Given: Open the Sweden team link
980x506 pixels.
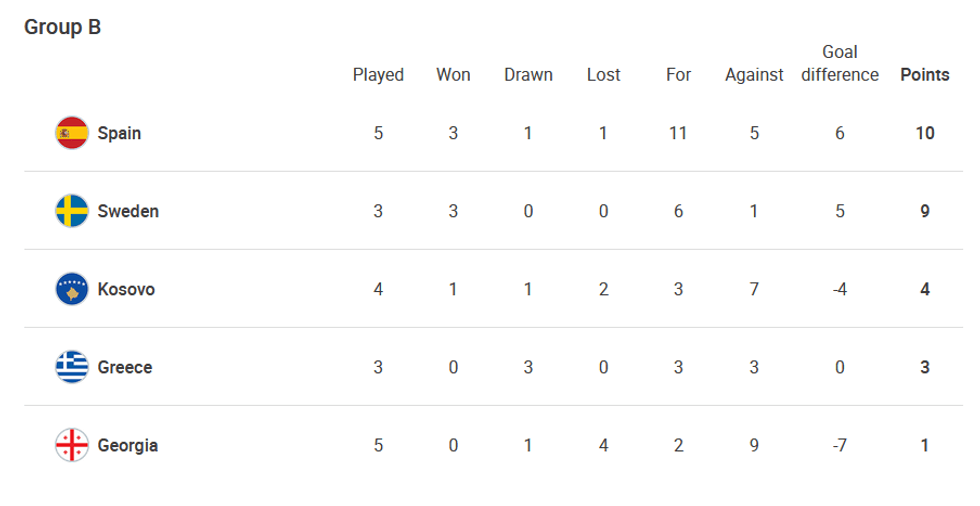Looking at the screenshot, I should 128,211.
